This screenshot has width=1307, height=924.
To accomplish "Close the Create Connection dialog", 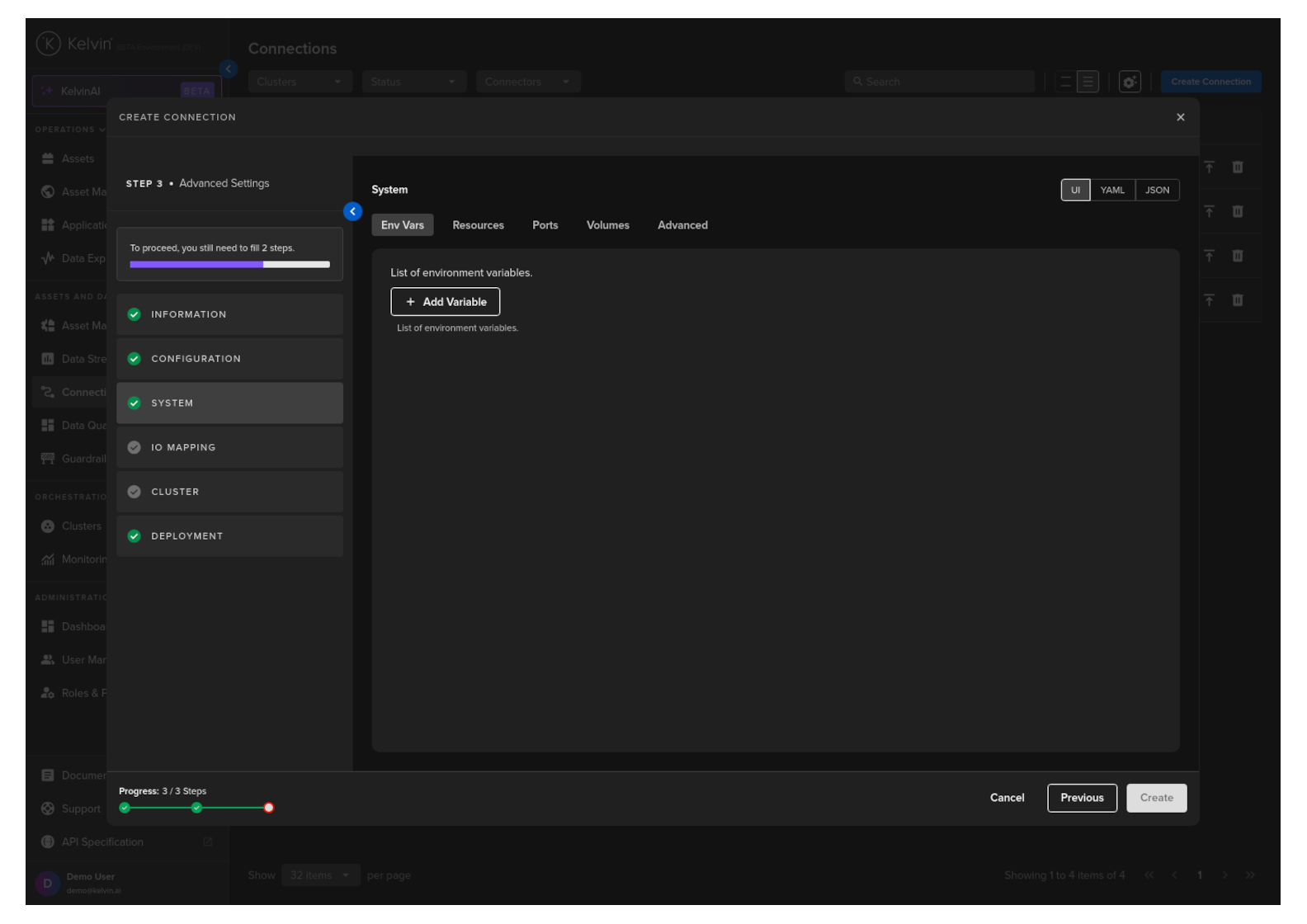I will [x=1180, y=117].
